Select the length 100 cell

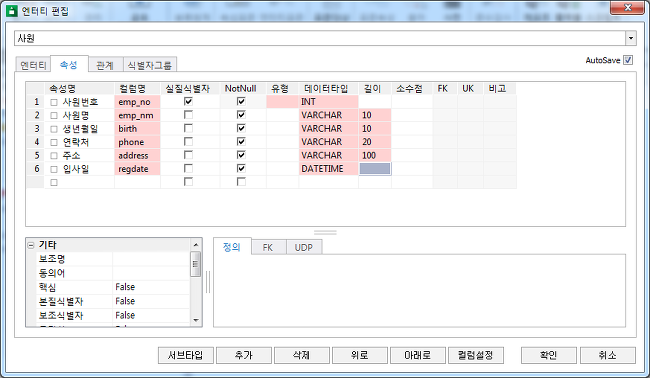pyautogui.click(x=375, y=155)
